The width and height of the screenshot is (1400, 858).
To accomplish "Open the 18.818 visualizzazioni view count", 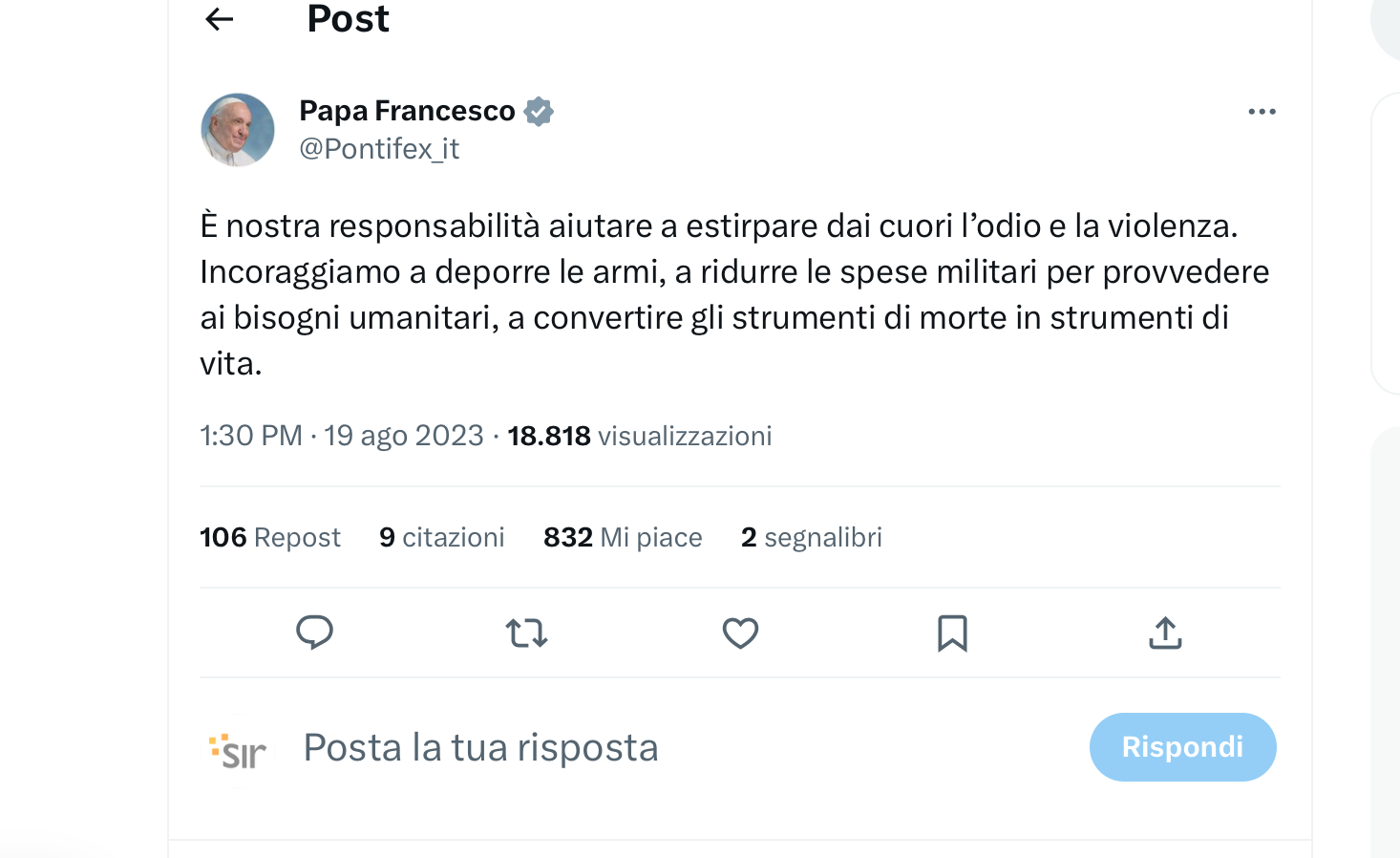I will point(639,437).
